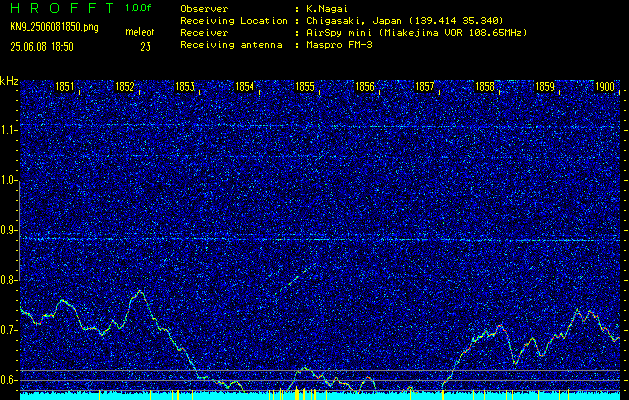Click the 1859 time marker
This screenshot has width=629, height=400.
point(545,87)
